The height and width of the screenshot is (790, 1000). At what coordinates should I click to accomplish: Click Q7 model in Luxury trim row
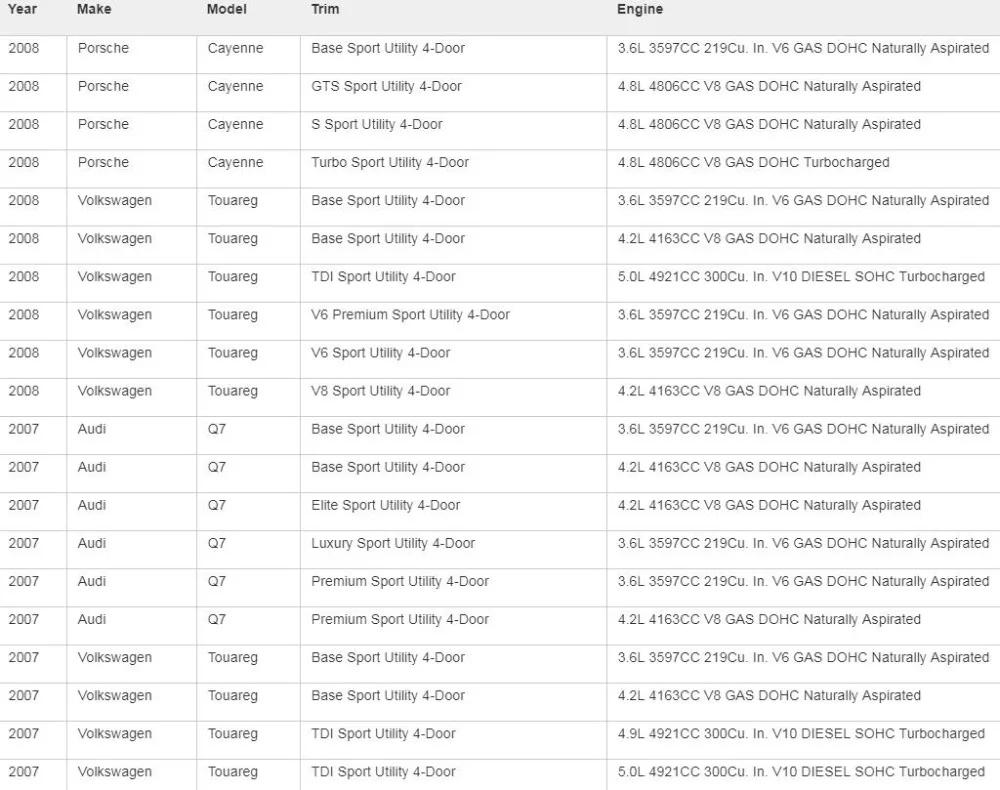(217, 543)
